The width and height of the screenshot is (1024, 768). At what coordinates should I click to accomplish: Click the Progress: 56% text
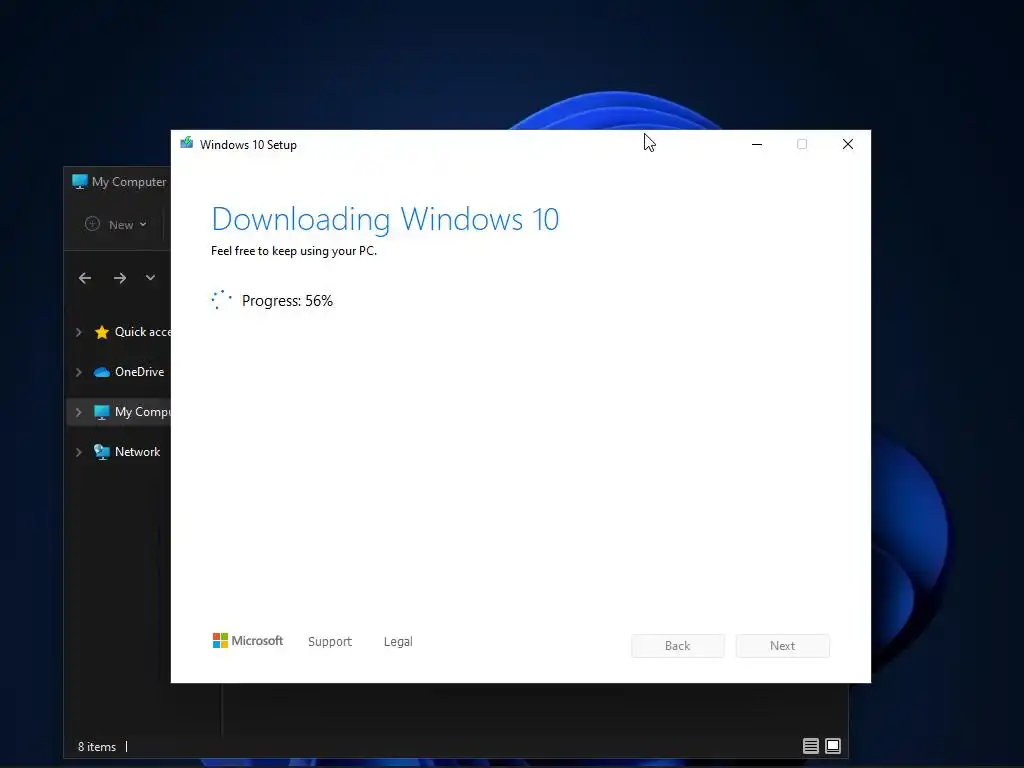pos(287,300)
